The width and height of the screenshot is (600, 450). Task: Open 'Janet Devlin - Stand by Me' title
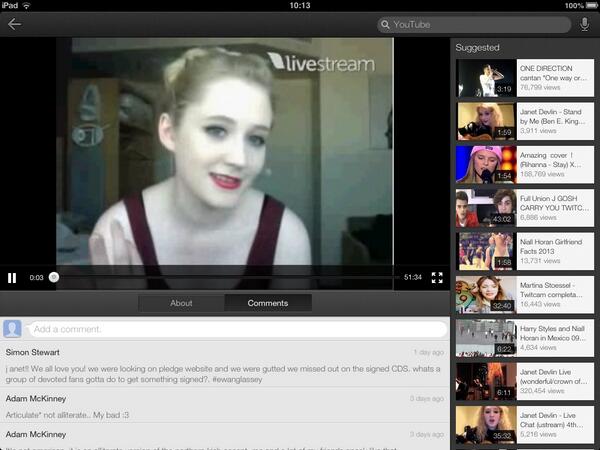[552, 117]
